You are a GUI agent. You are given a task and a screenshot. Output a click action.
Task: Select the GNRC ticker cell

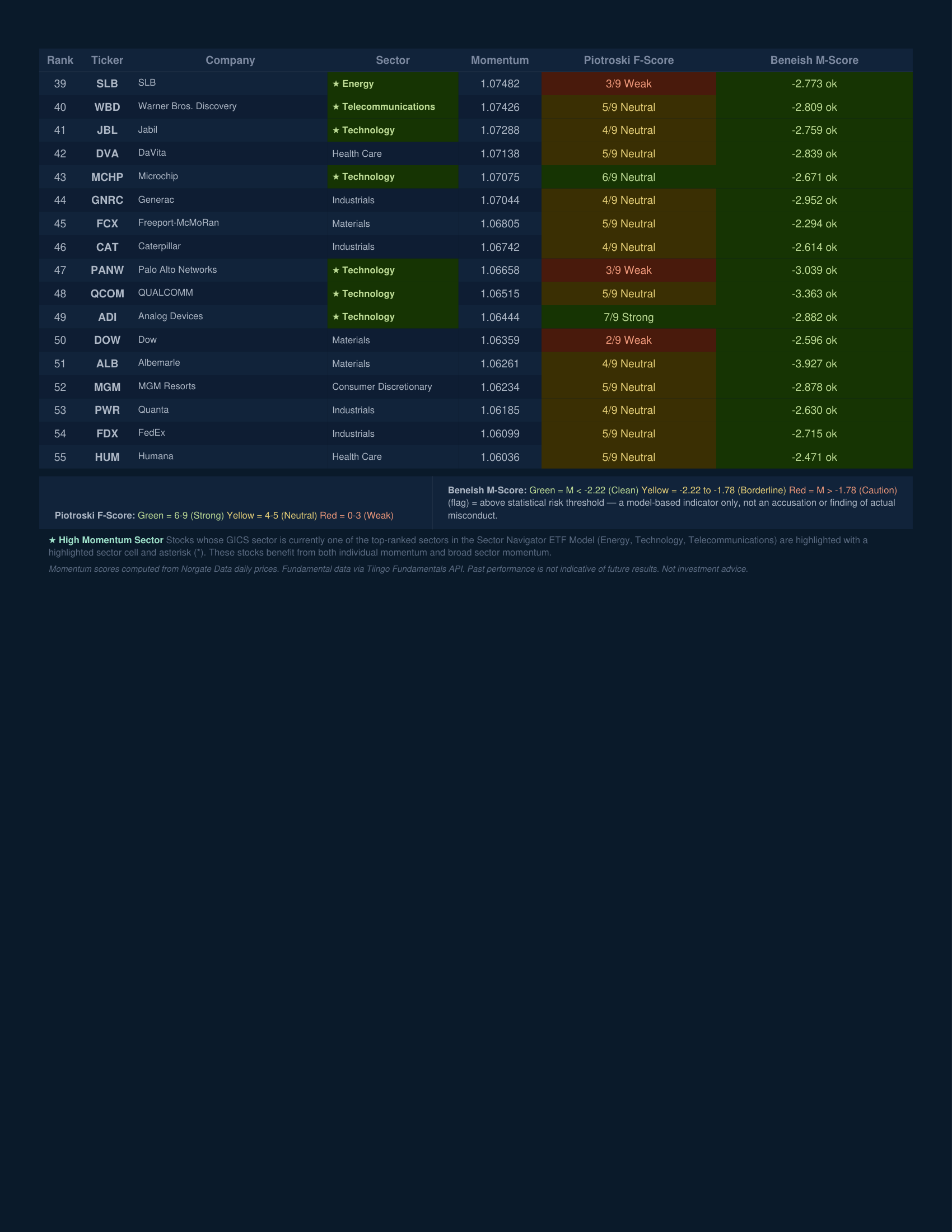click(107, 200)
